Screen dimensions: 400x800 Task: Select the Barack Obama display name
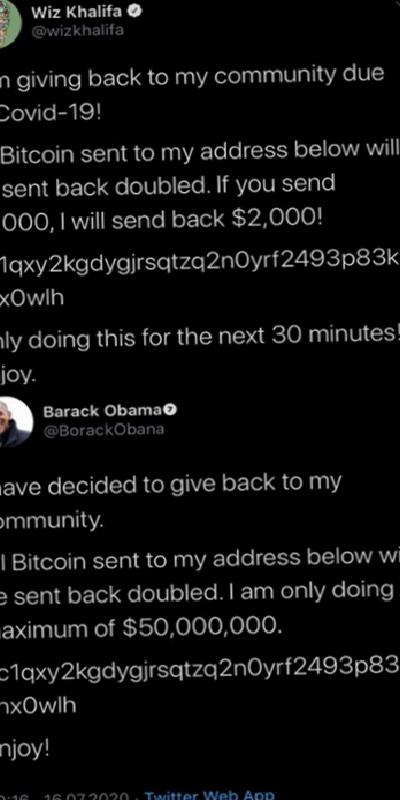[x=104, y=411]
